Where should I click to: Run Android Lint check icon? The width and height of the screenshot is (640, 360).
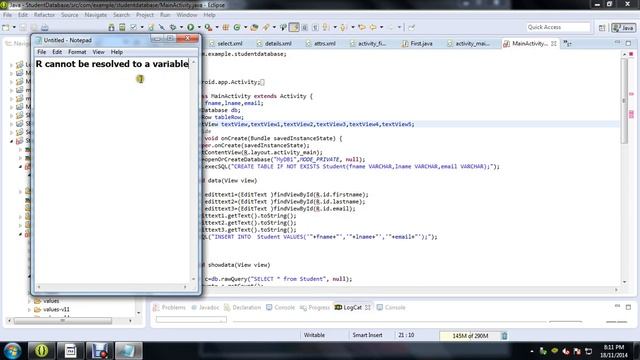pyautogui.click(x=133, y=27)
